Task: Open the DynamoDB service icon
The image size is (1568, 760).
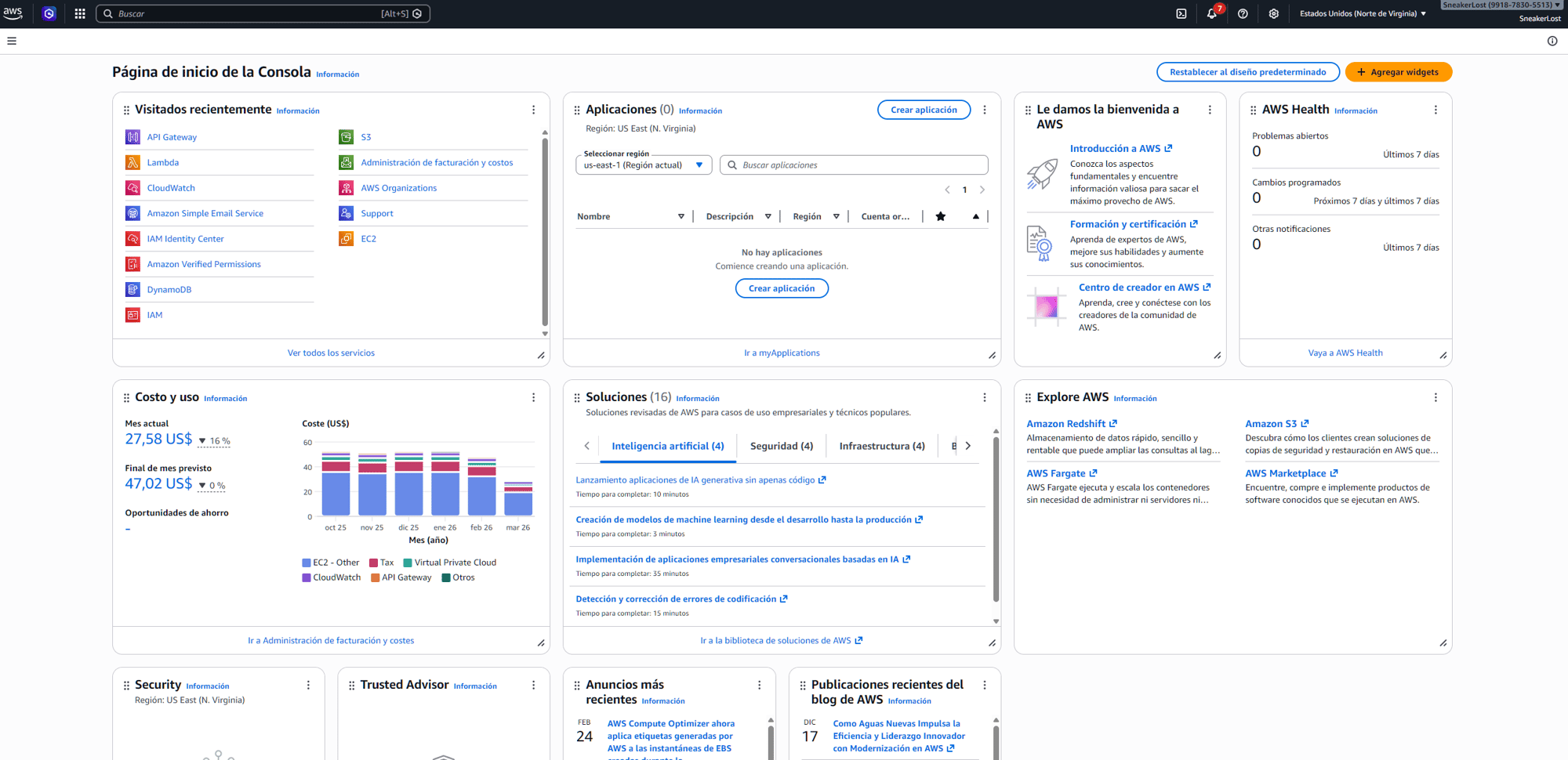Action: coord(132,289)
